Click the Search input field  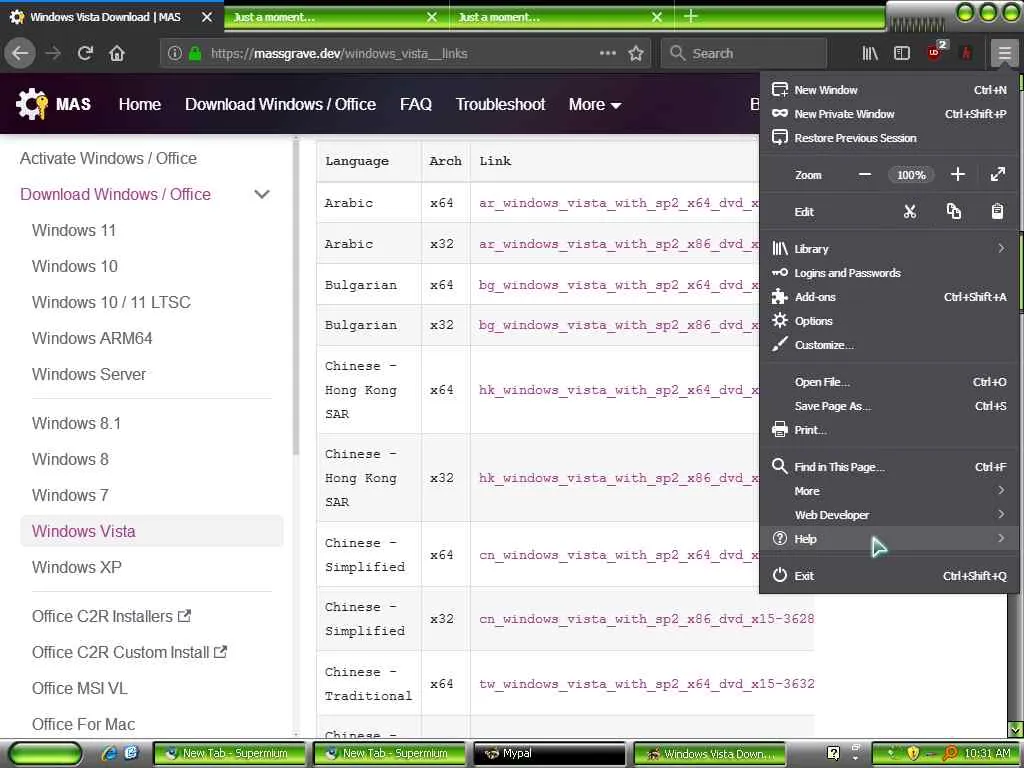pos(744,53)
